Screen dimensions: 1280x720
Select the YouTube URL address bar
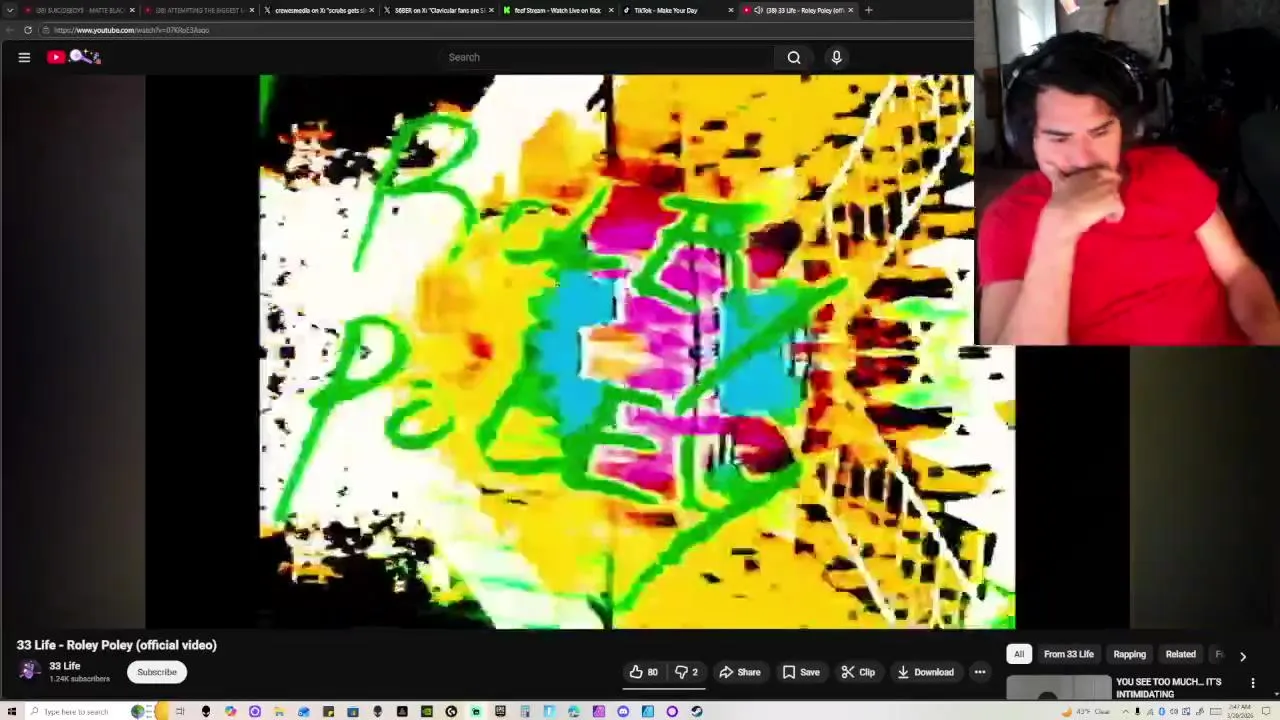tap(500, 30)
